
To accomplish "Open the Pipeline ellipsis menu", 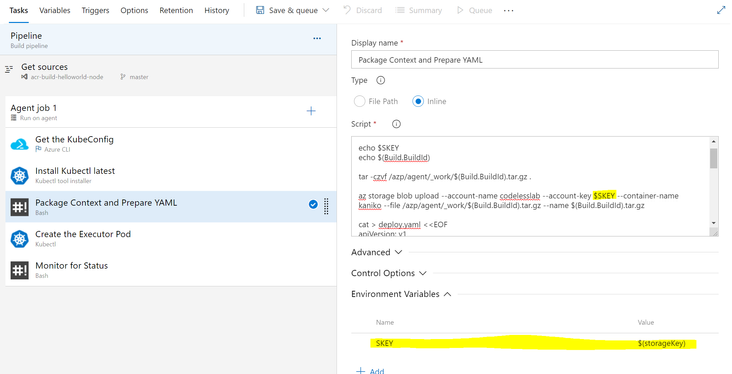I will pos(317,38).
